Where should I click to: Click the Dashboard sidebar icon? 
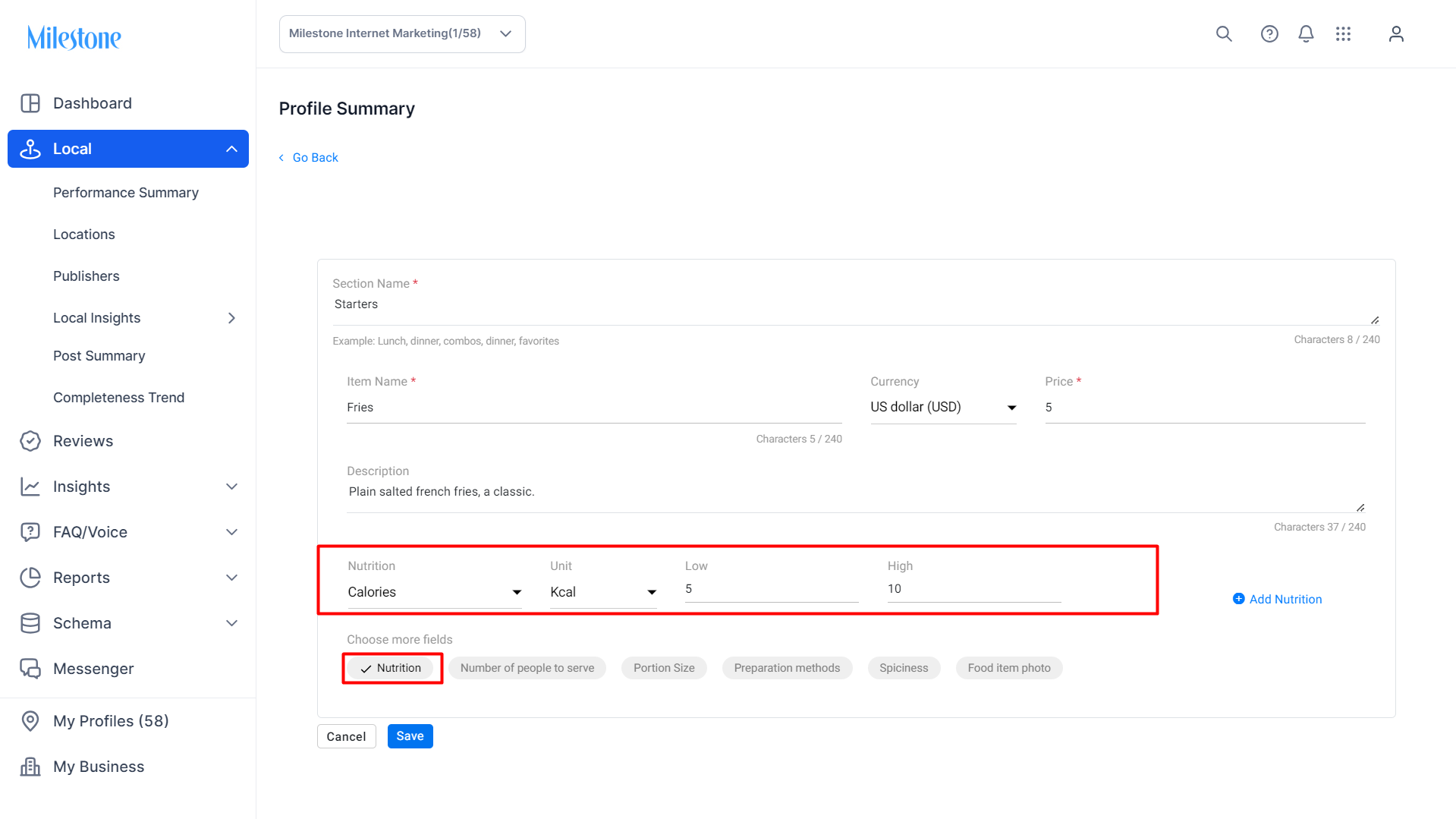pos(30,103)
